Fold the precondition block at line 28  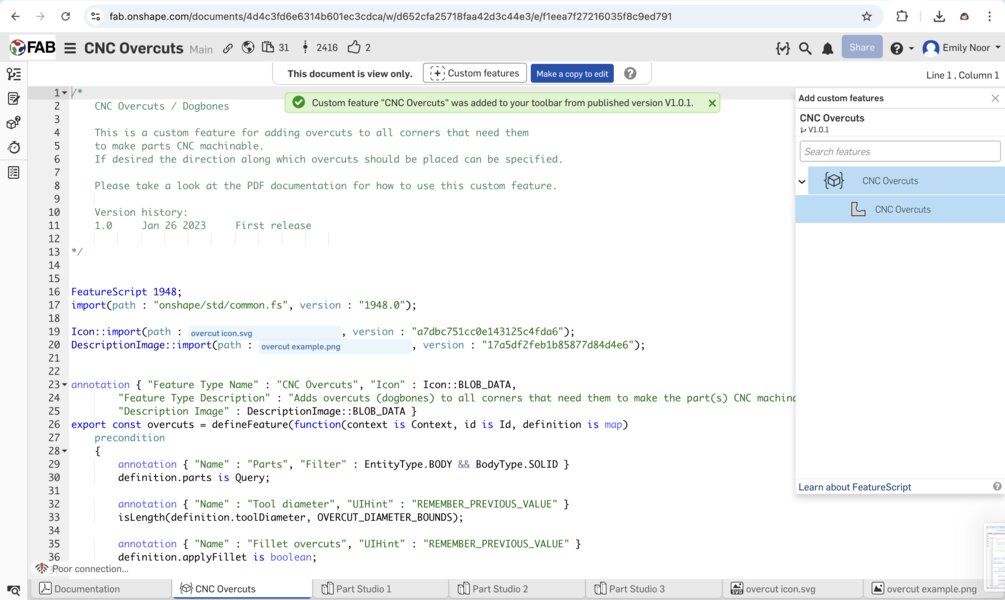[x=64, y=451]
